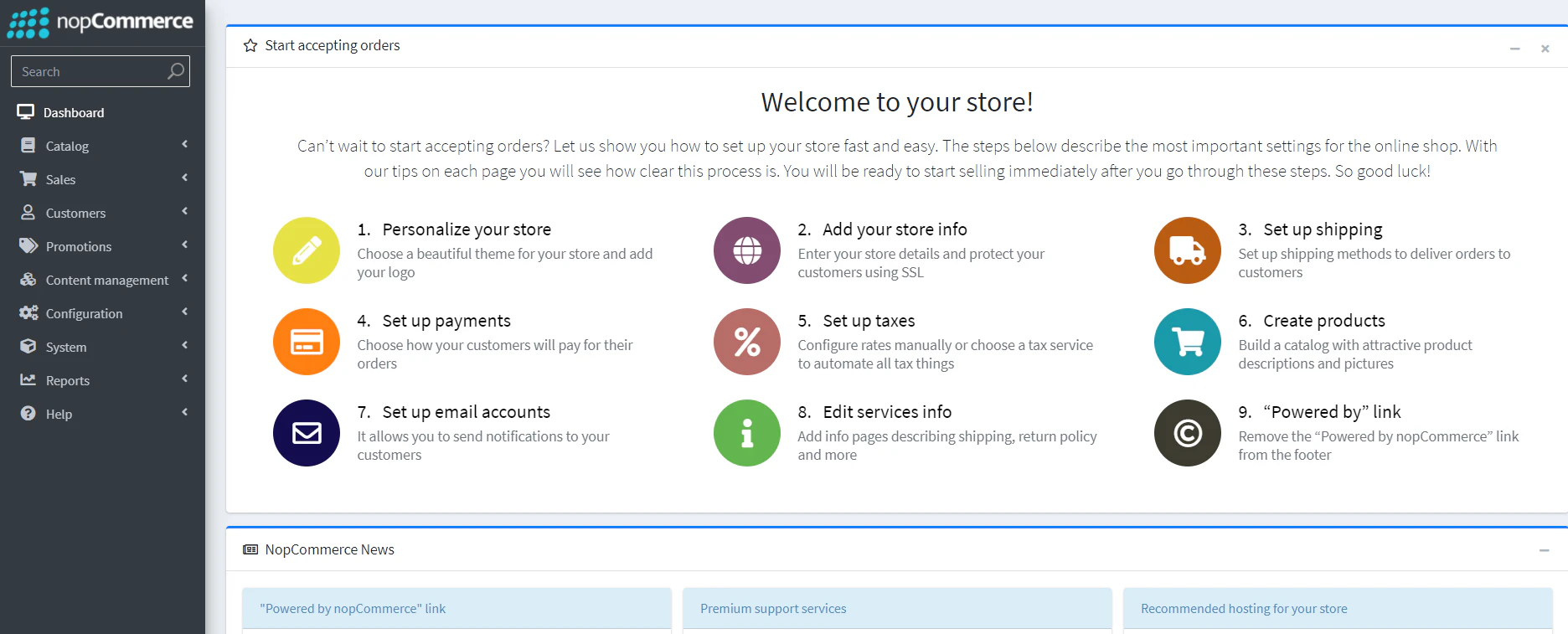Image resolution: width=1568 pixels, height=634 pixels.
Task: Click the Start accepting orders panel title
Action: [333, 45]
